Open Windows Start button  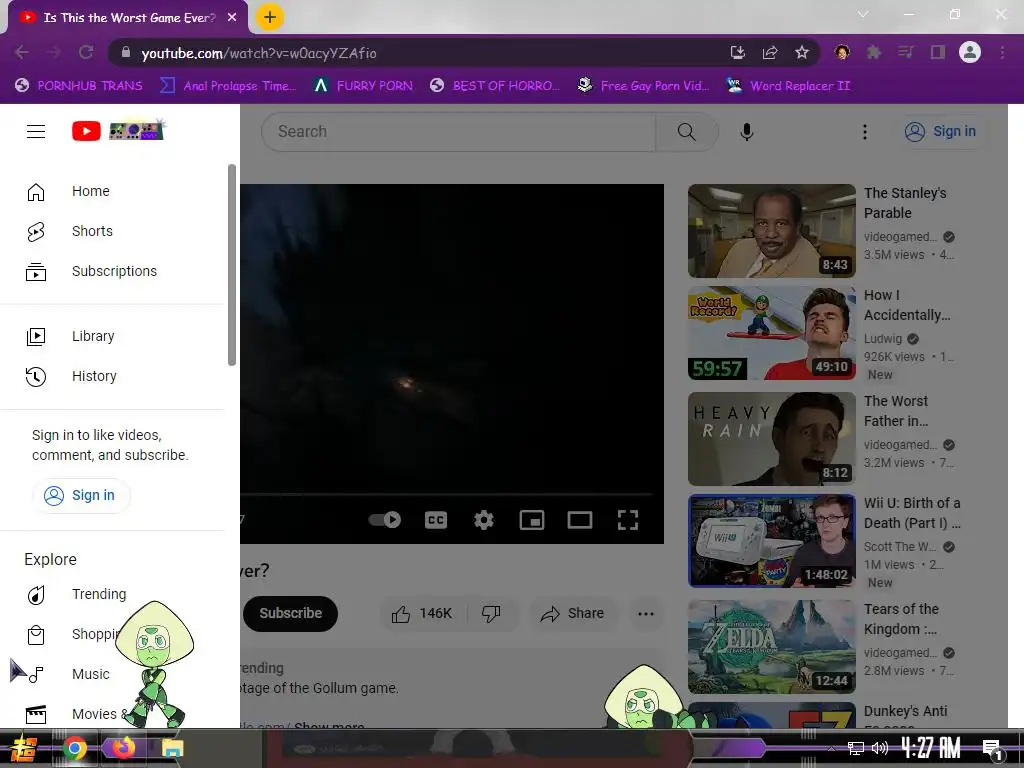(x=24, y=748)
